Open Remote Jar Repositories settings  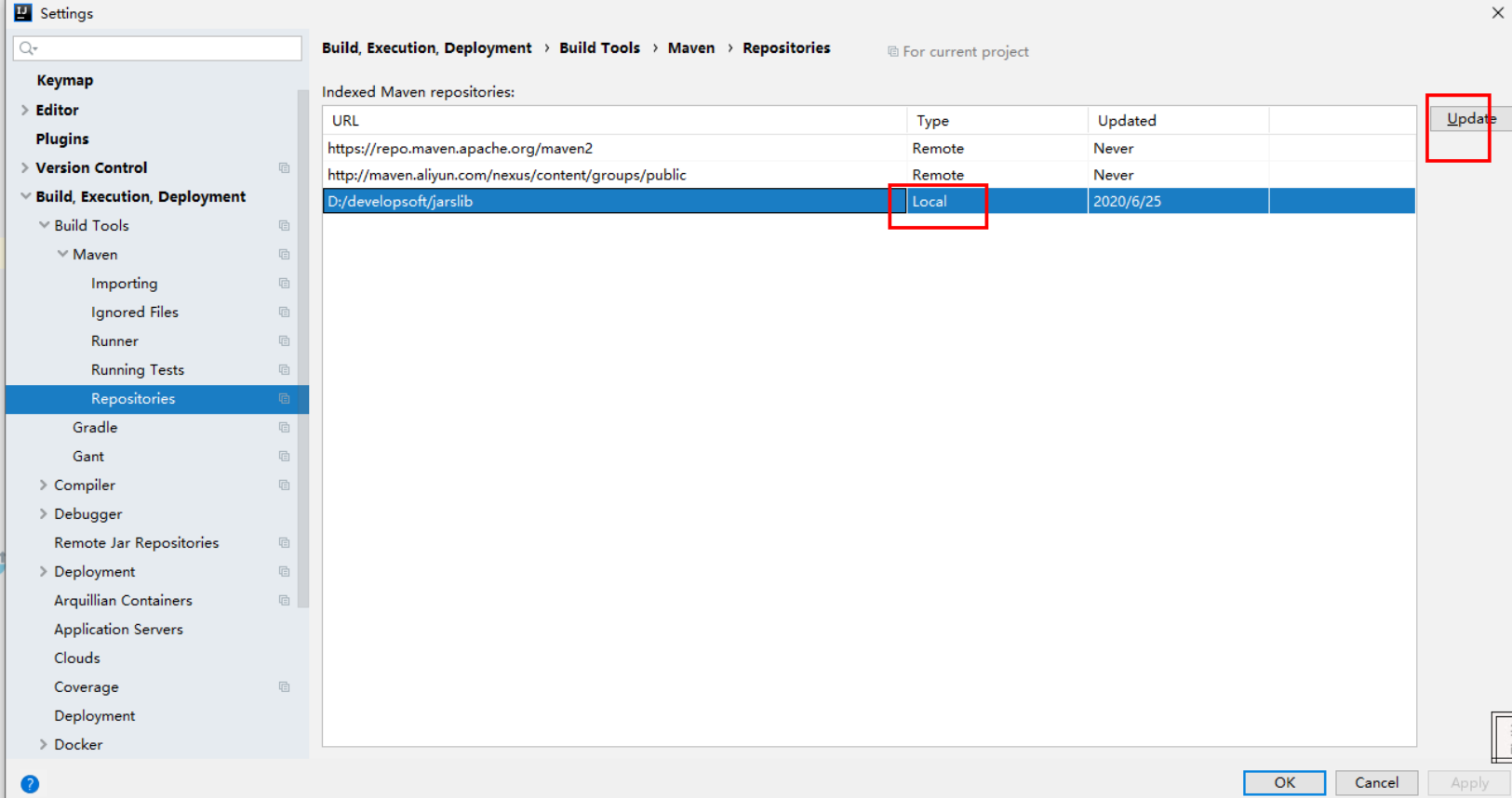coord(136,543)
